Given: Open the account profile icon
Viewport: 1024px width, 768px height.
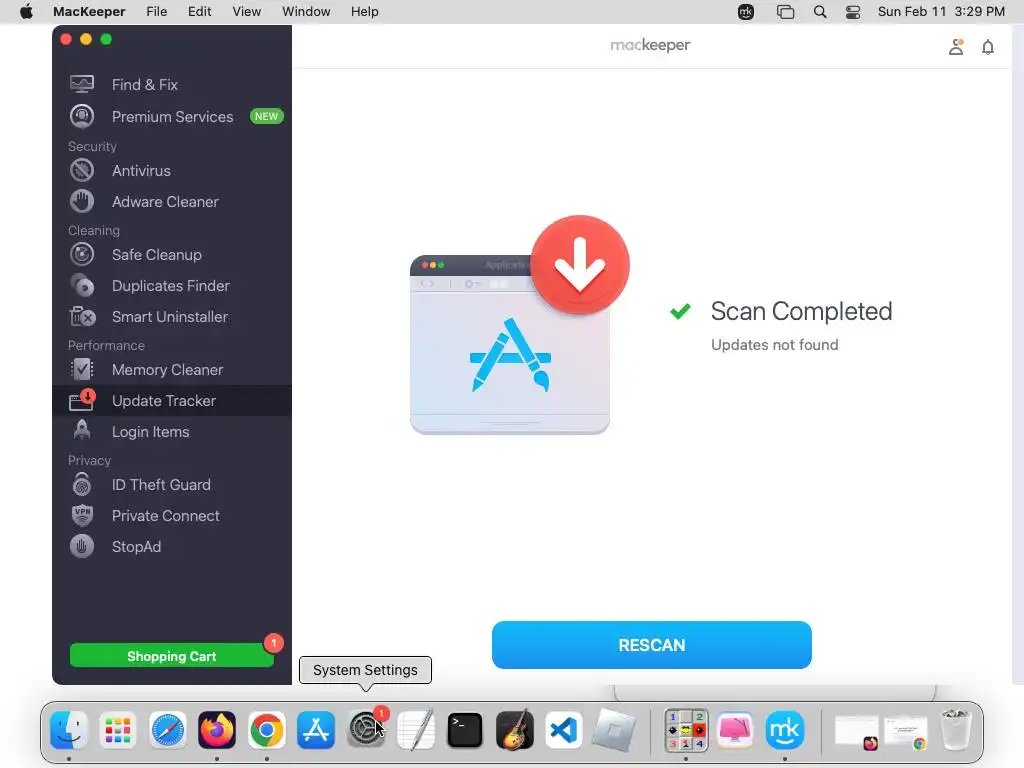Looking at the screenshot, I should coord(956,46).
